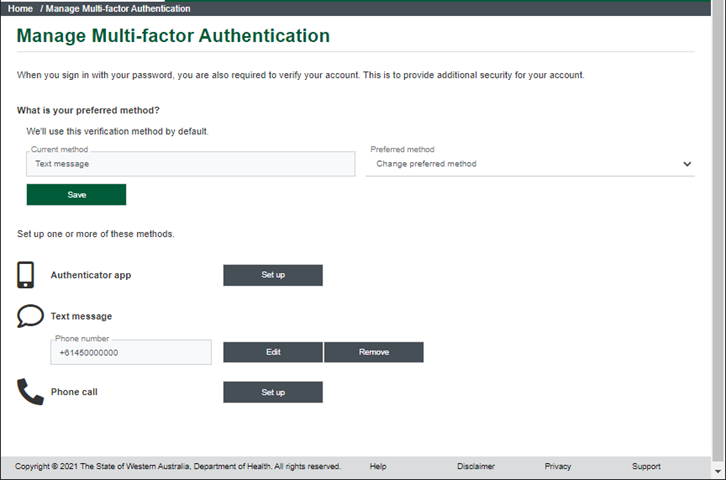Click the Text message speech bubble icon

pos(30,316)
